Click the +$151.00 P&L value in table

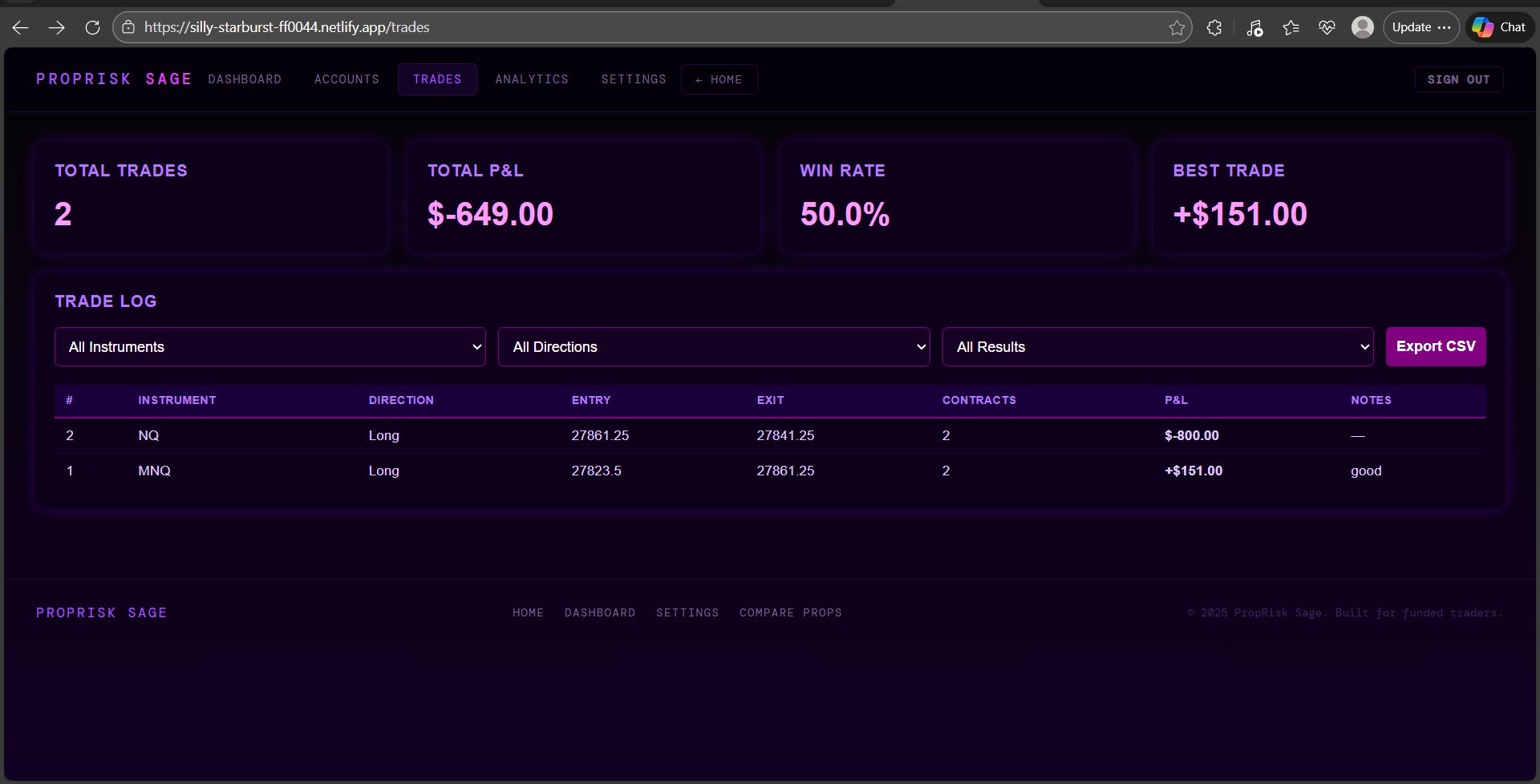(x=1193, y=471)
